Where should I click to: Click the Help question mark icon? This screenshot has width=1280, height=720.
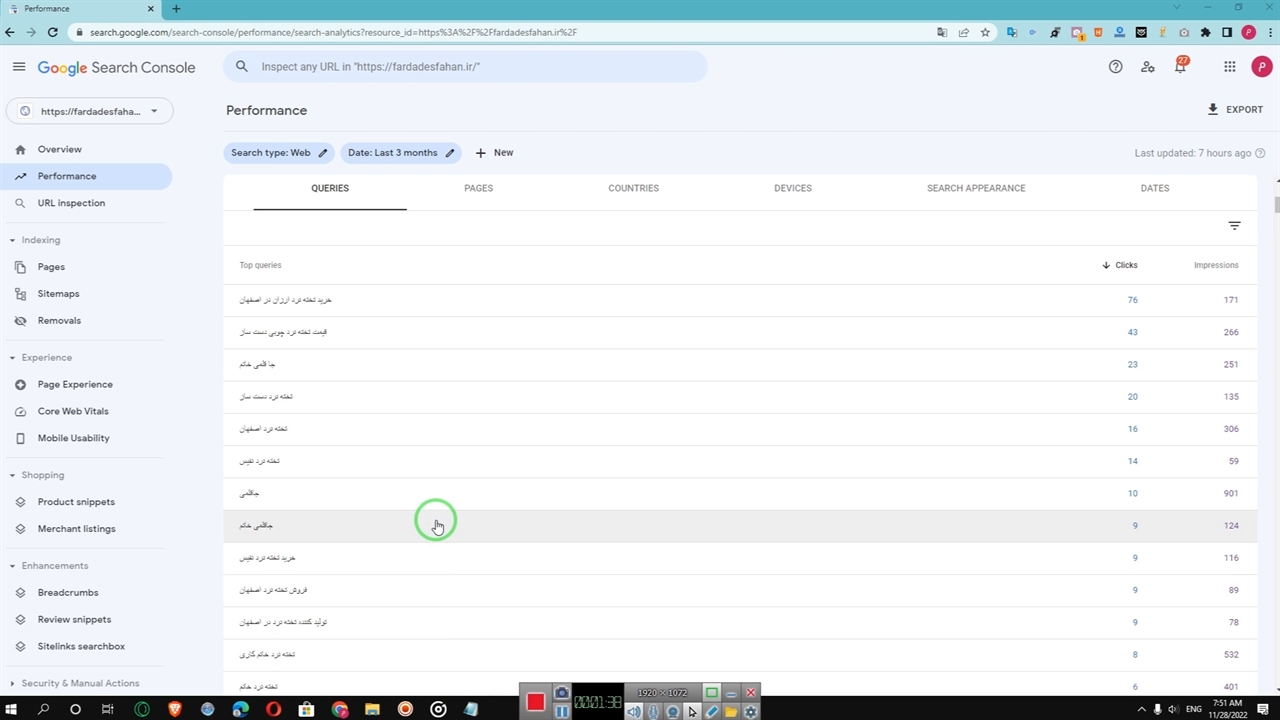1115,67
